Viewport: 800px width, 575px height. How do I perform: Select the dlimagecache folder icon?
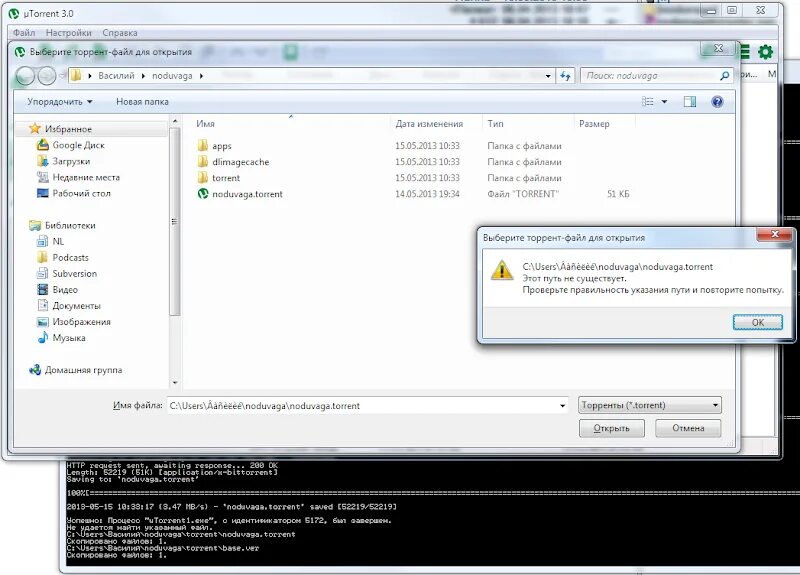(x=203, y=162)
